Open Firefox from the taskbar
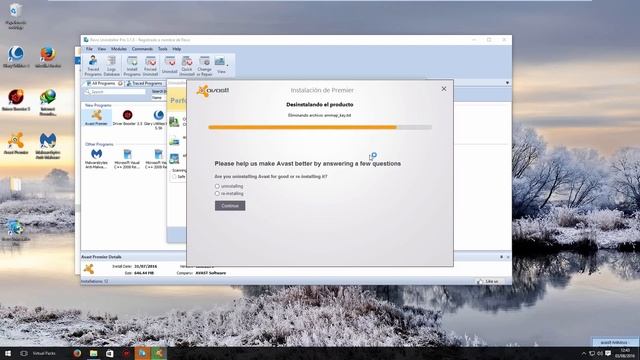This screenshot has height=360, width=640. 77,353
